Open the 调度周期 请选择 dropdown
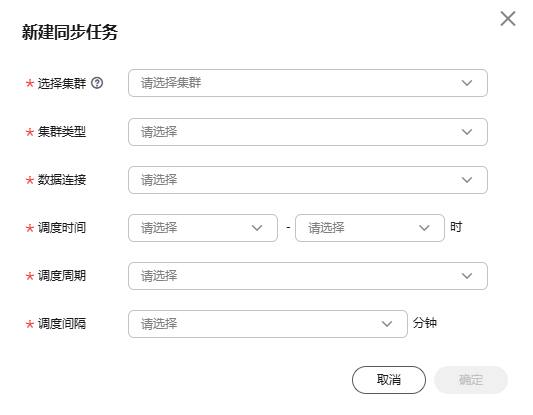Image resolution: width=533 pixels, height=415 pixels. pyautogui.click(x=308, y=276)
